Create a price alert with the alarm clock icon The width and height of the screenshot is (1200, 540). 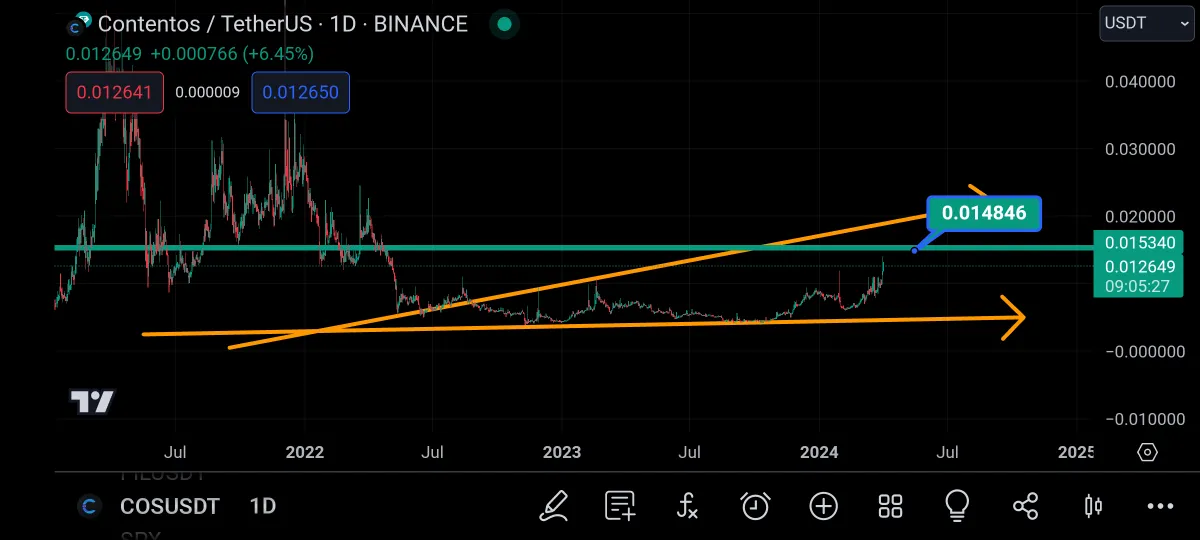755,506
